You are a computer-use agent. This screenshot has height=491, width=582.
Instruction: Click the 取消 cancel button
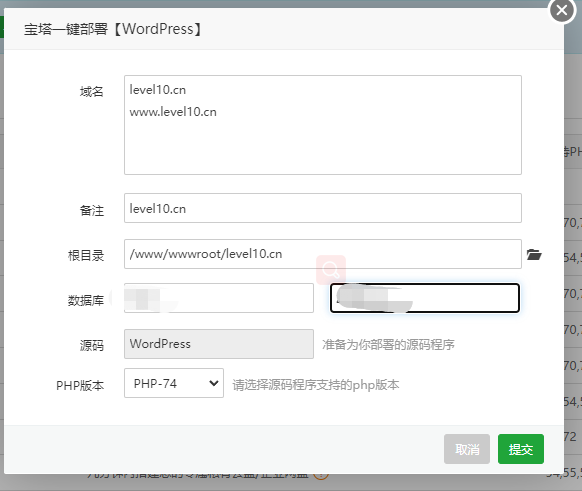tap(467, 449)
